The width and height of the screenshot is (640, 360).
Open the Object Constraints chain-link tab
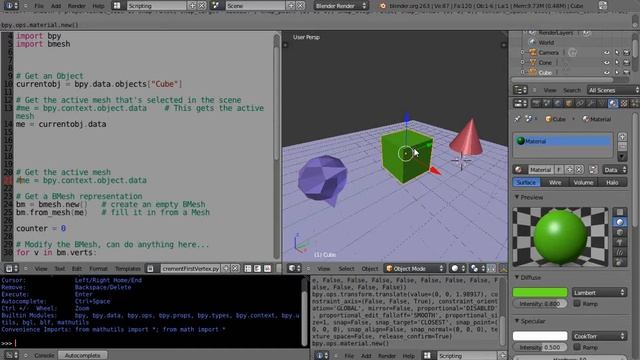[x=580, y=103]
